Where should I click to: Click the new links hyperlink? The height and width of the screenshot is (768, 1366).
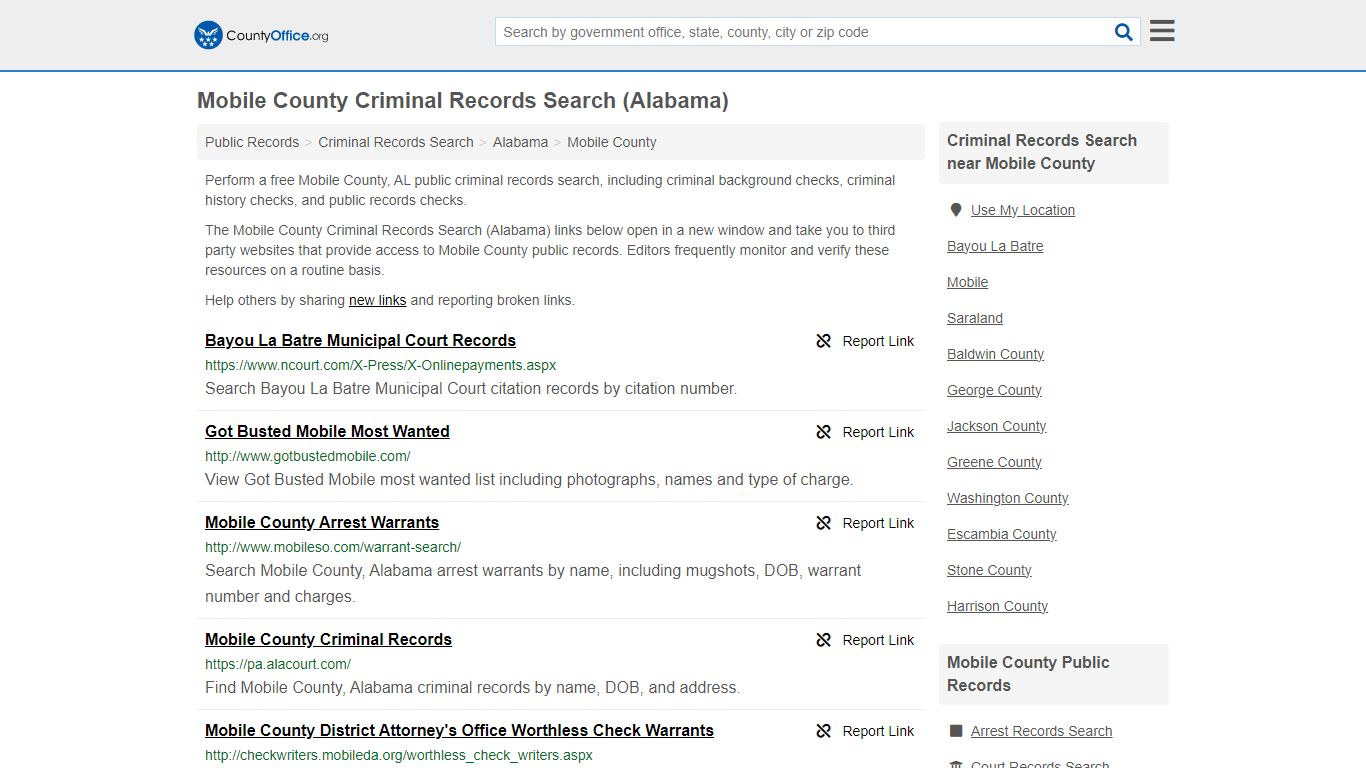click(x=378, y=300)
